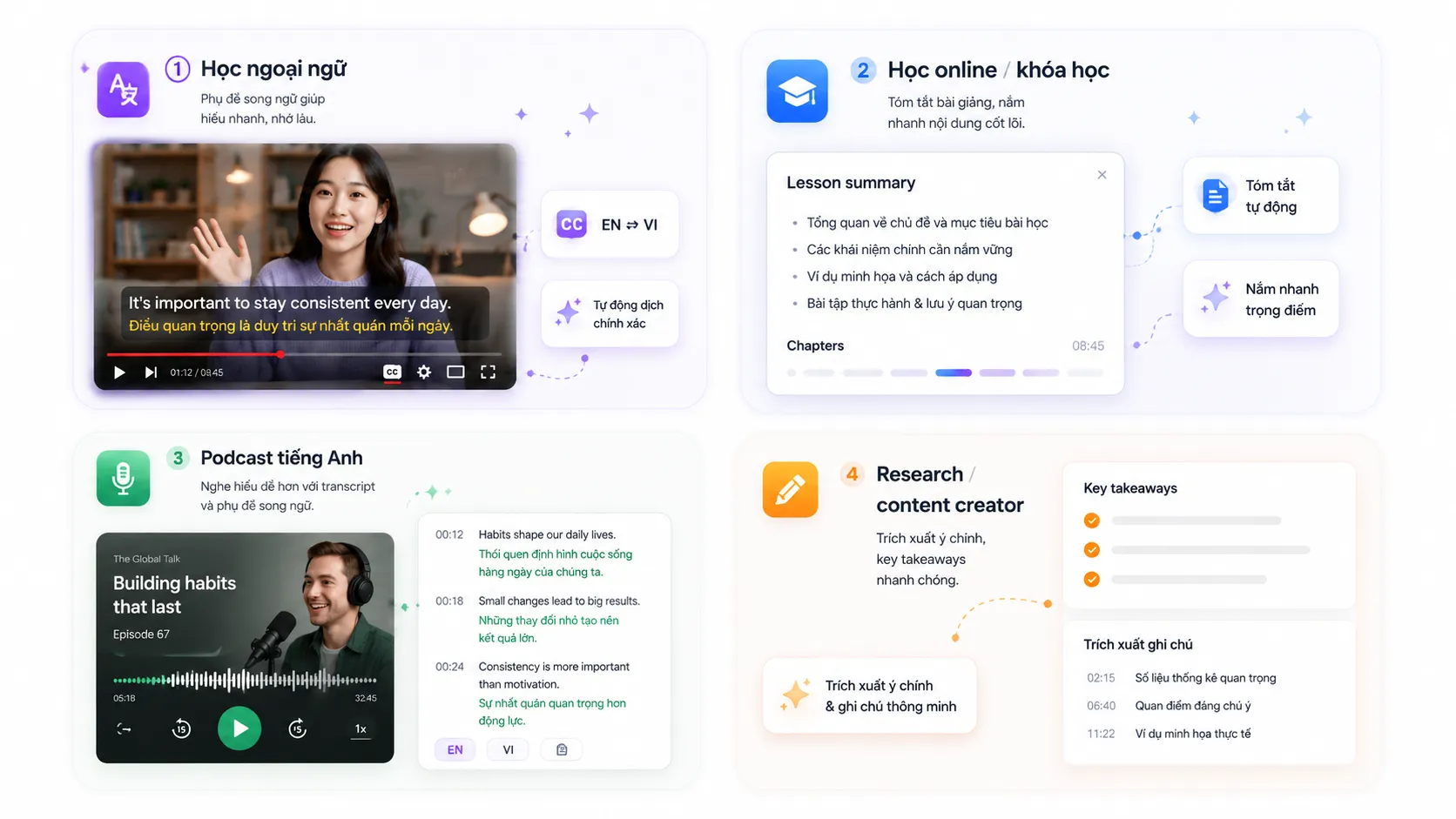
Task: Rewind podcast 15 seconds
Action: tap(181, 728)
